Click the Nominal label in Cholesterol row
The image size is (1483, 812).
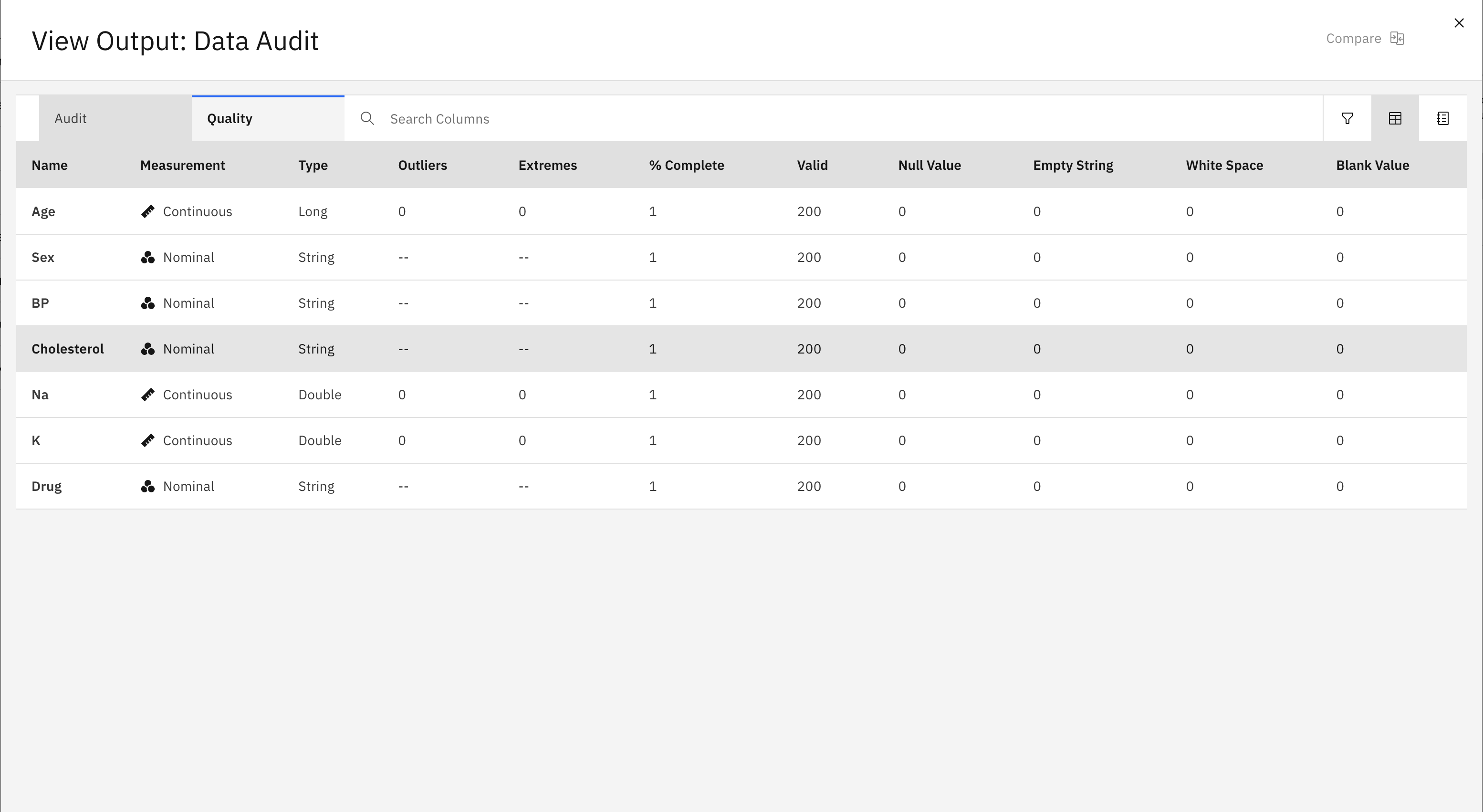click(188, 349)
